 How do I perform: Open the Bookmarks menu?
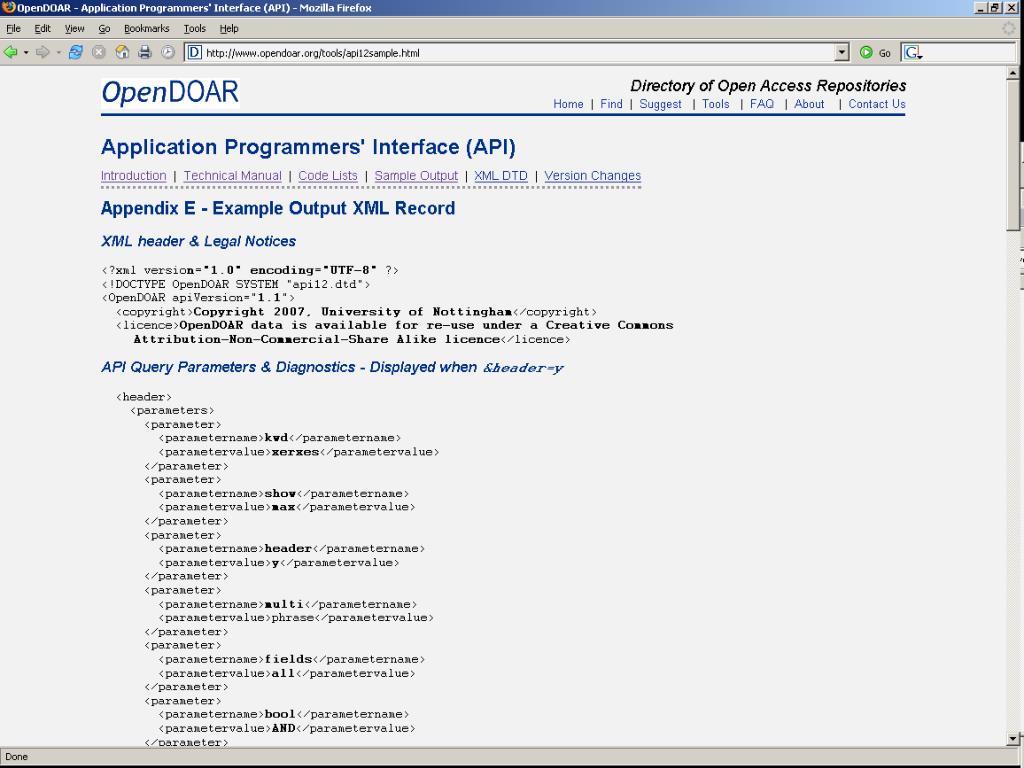click(x=147, y=29)
